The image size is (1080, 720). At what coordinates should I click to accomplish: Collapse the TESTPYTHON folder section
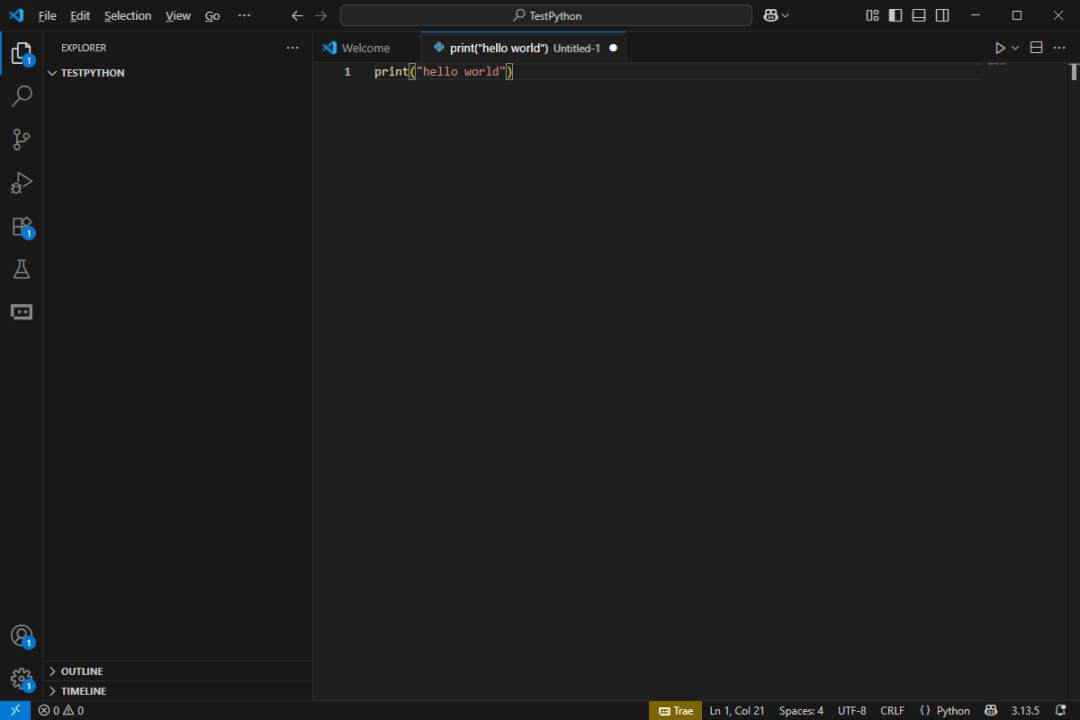click(x=178, y=72)
